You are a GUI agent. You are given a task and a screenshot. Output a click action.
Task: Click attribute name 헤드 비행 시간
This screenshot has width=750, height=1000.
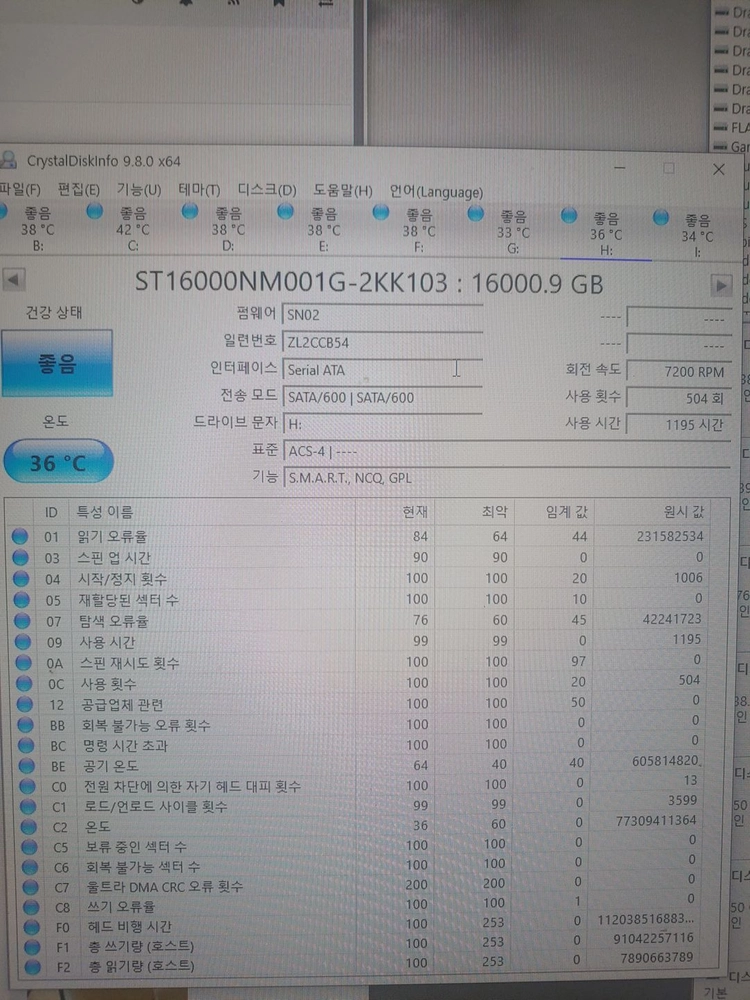coord(129,927)
